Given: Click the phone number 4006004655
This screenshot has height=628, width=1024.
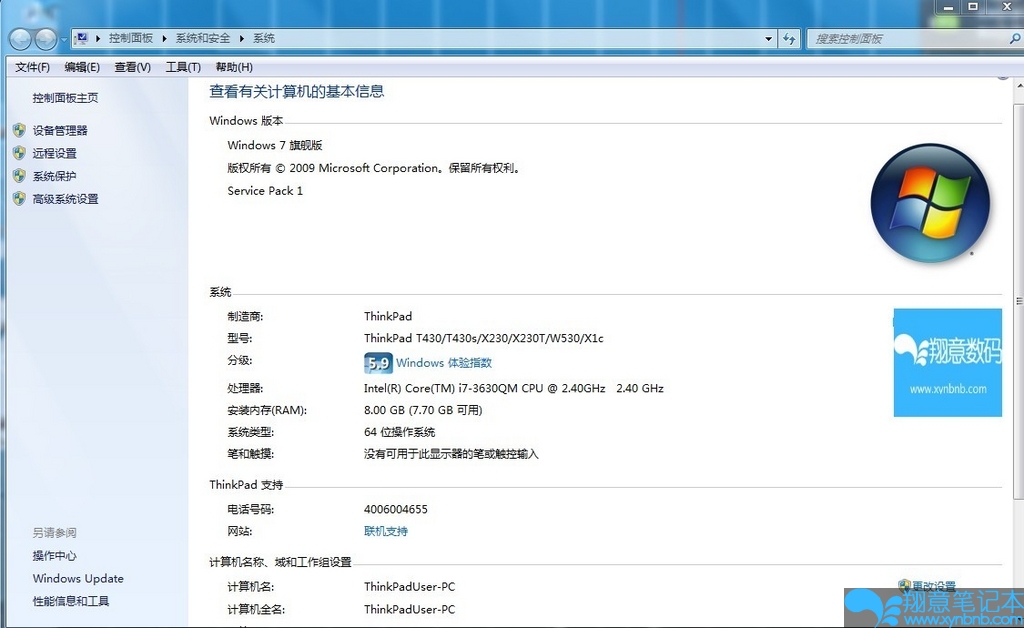Looking at the screenshot, I should (x=396, y=509).
